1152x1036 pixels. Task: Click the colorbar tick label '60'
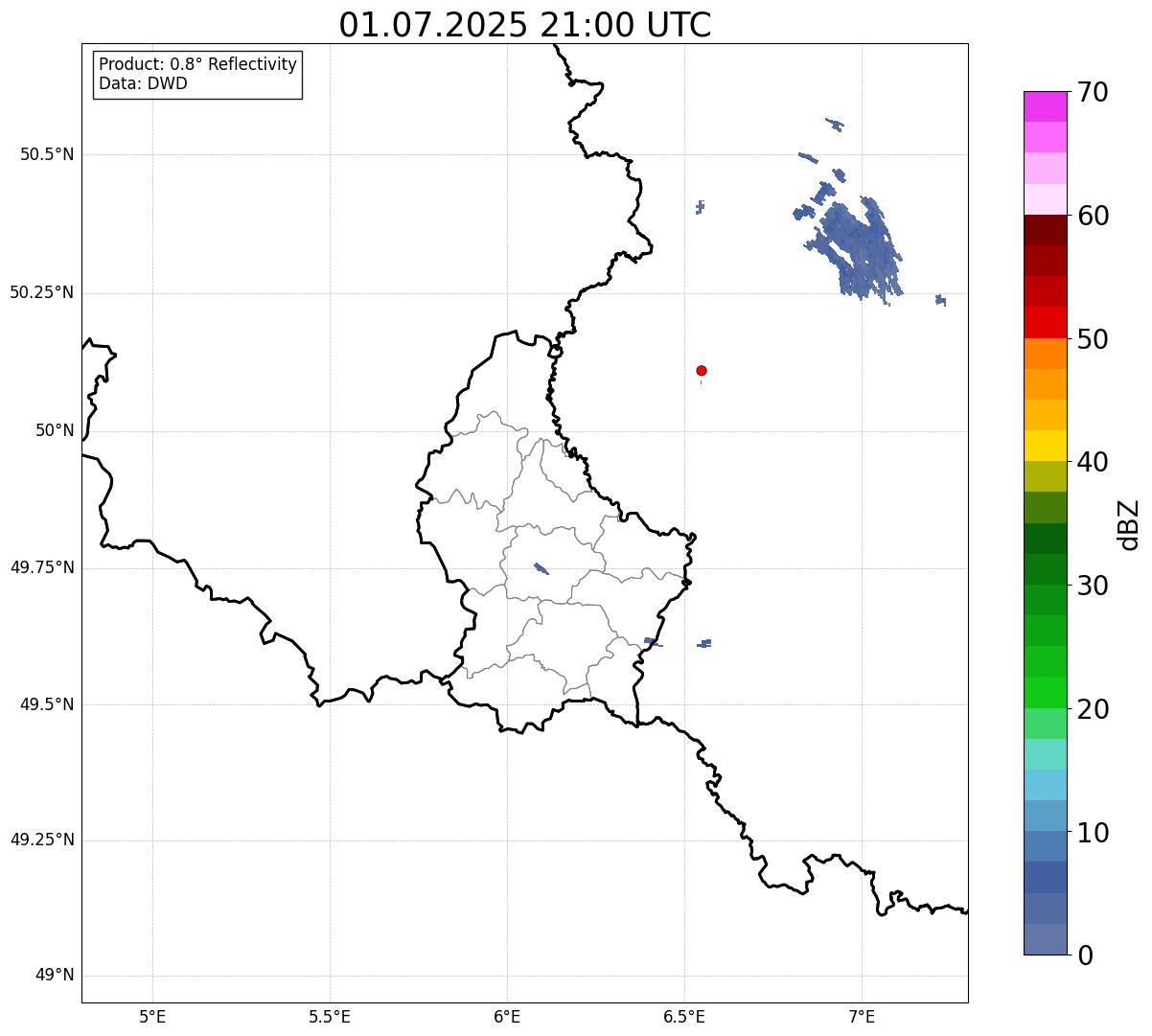(x=1093, y=216)
